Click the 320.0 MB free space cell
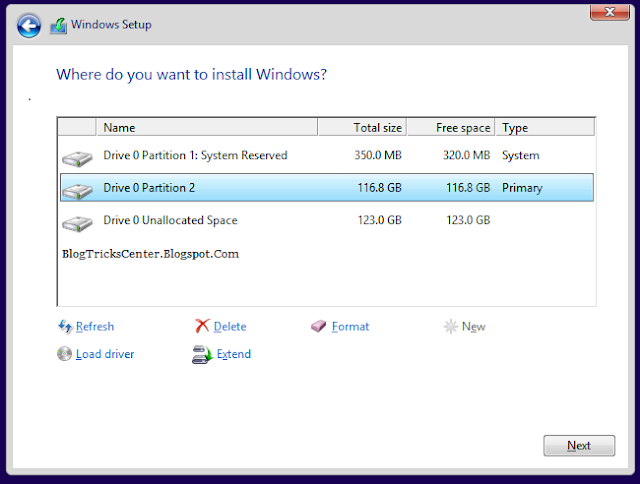The width and height of the screenshot is (640, 484). click(466, 155)
